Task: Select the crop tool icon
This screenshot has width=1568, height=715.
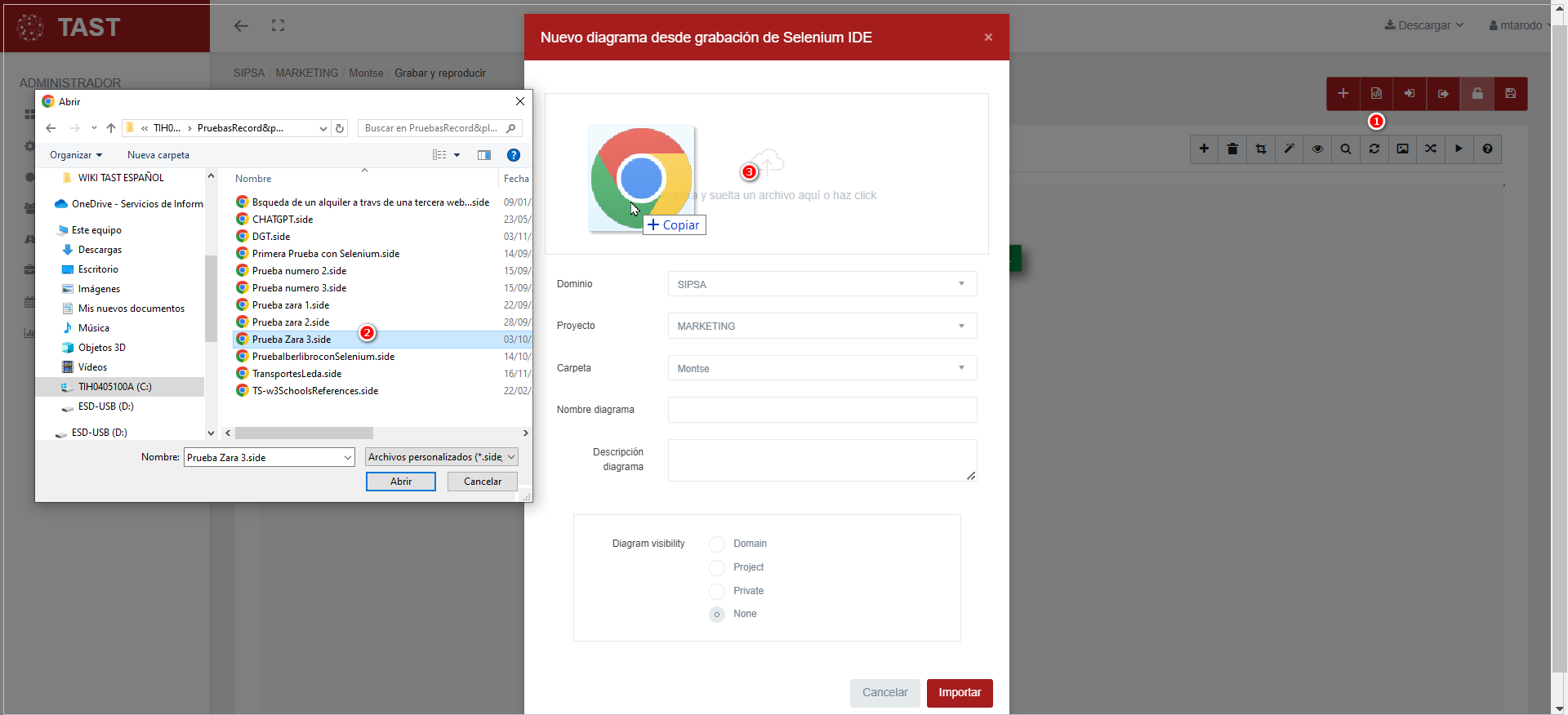Action: (x=1261, y=149)
